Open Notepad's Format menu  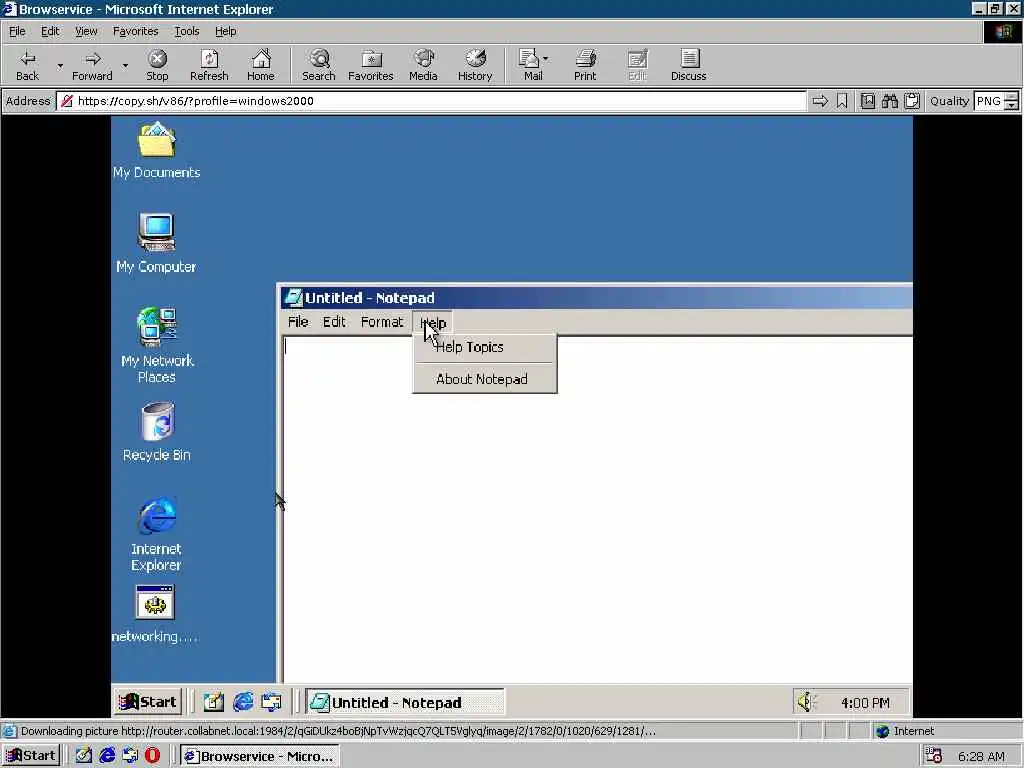pyautogui.click(x=382, y=322)
